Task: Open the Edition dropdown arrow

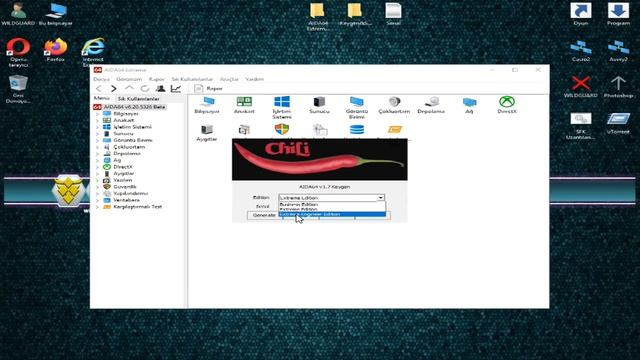Action: tap(380, 198)
